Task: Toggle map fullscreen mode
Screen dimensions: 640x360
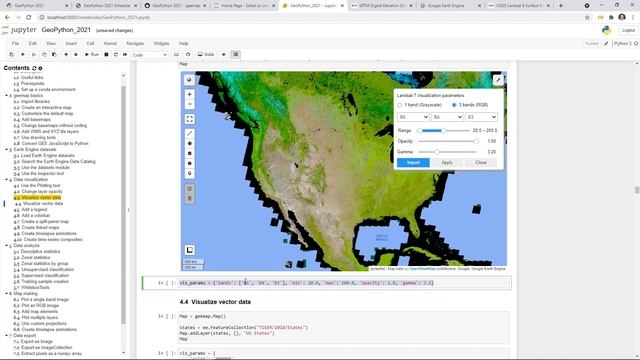Action: pyautogui.click(x=189, y=119)
